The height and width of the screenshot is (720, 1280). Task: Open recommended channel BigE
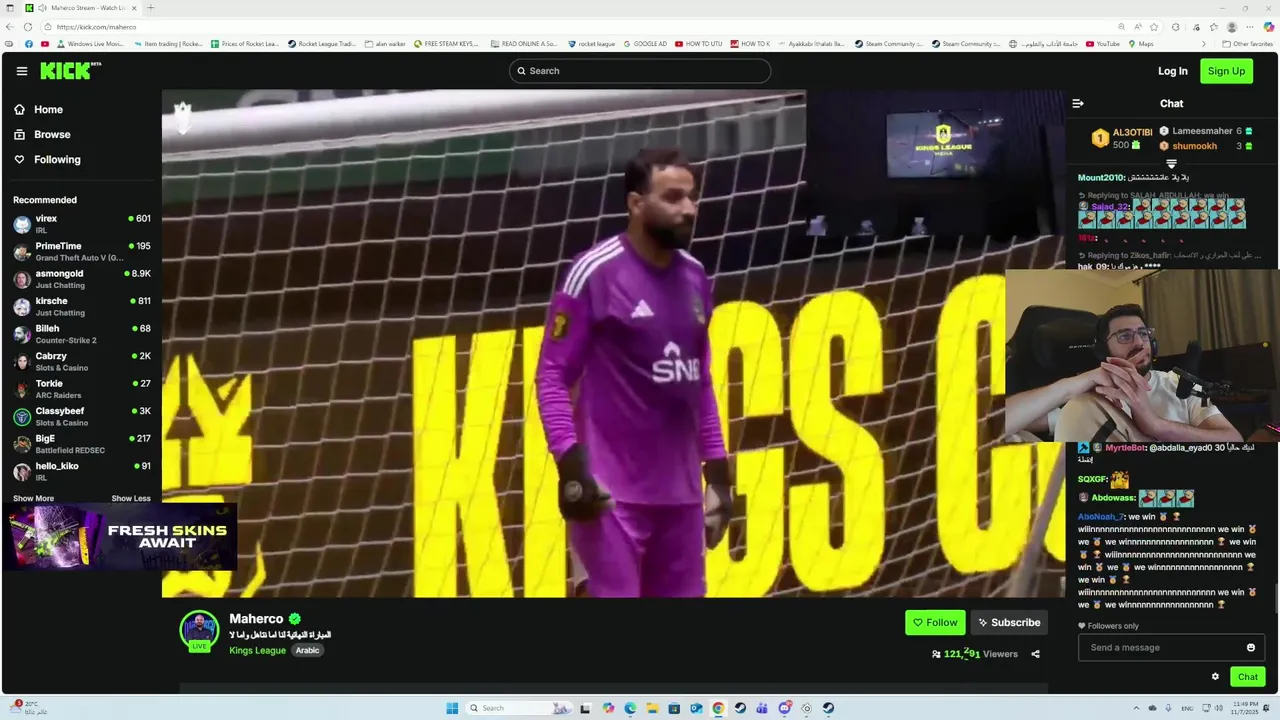[81, 444]
